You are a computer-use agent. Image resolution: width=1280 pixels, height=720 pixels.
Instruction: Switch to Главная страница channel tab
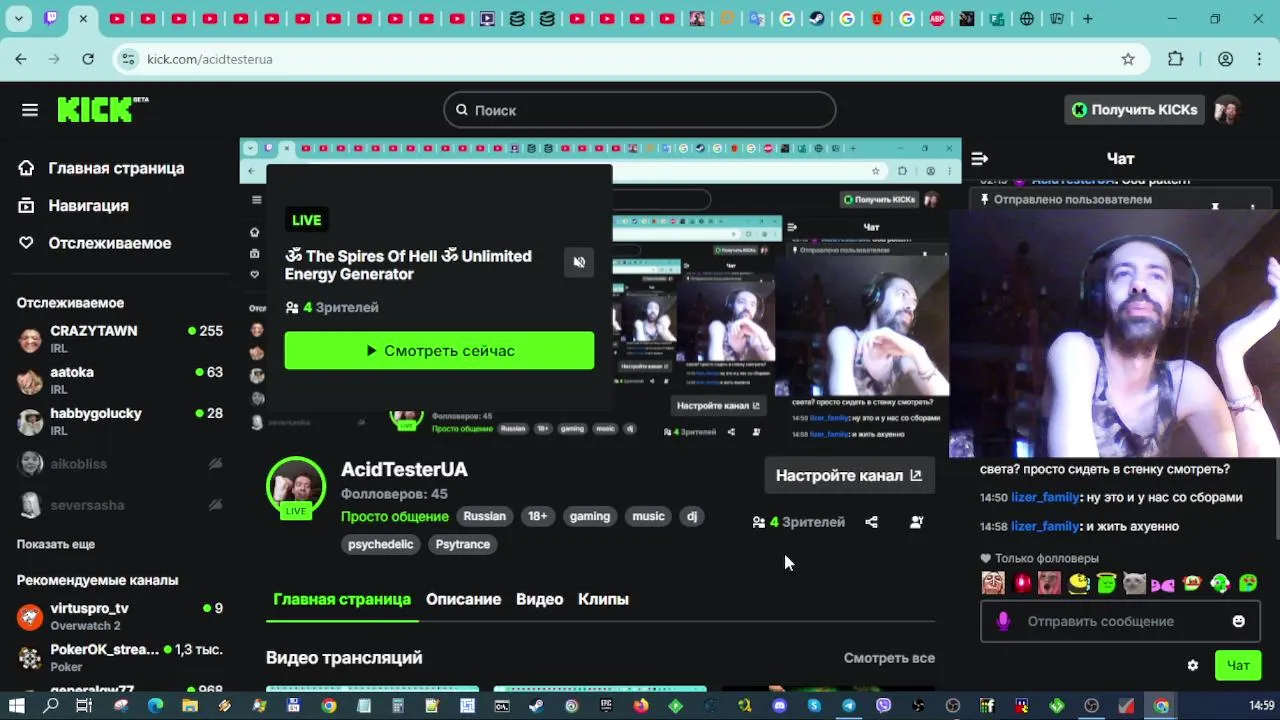(x=342, y=599)
